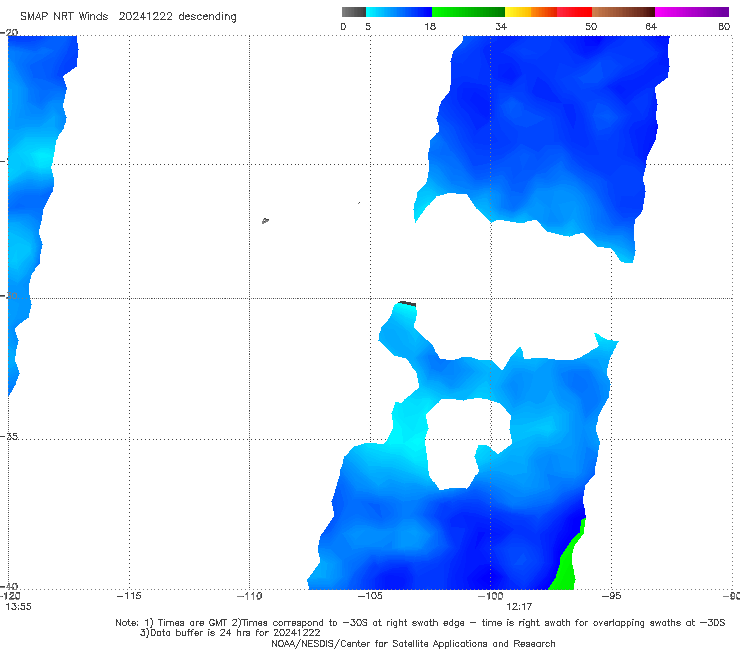Click the small island outline near -110
The width and height of the screenshot is (740, 650).
(265, 220)
